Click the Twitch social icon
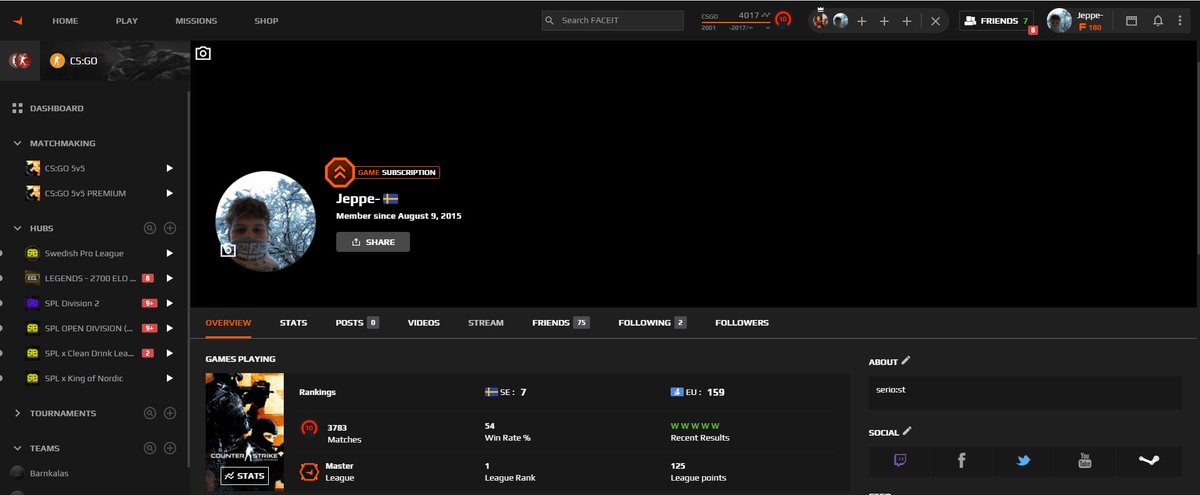This screenshot has width=1200, height=495. 900,461
